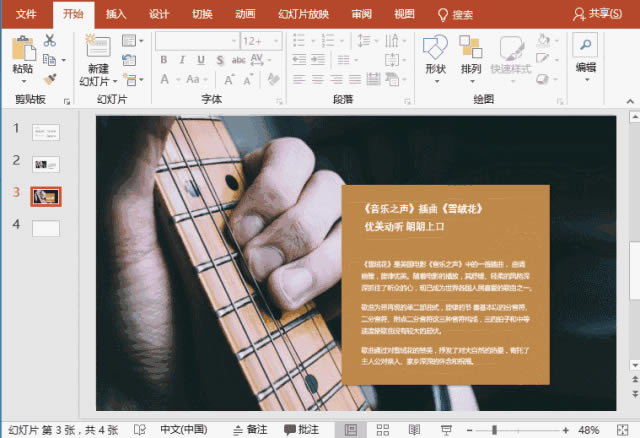Click the Arrange (排列) icon
640x438 pixels.
[x=471, y=47]
